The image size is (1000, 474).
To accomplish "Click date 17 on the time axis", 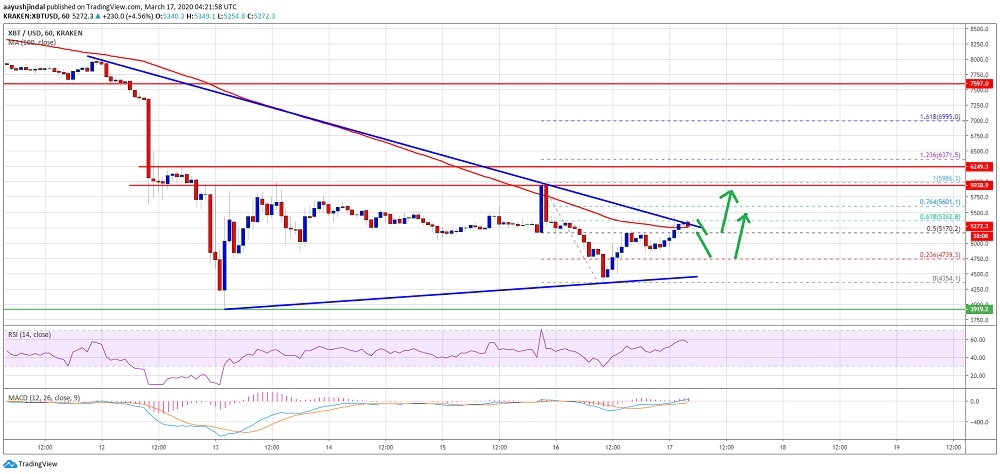I will tap(669, 448).
